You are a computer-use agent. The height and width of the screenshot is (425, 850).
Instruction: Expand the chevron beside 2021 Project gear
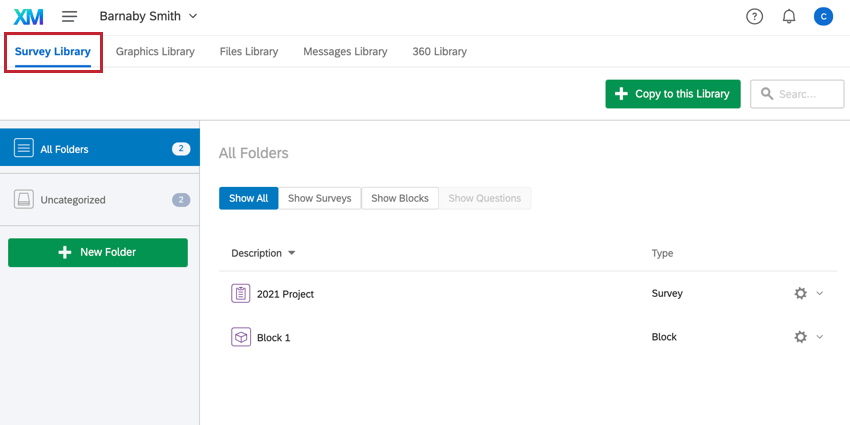pyautogui.click(x=820, y=293)
